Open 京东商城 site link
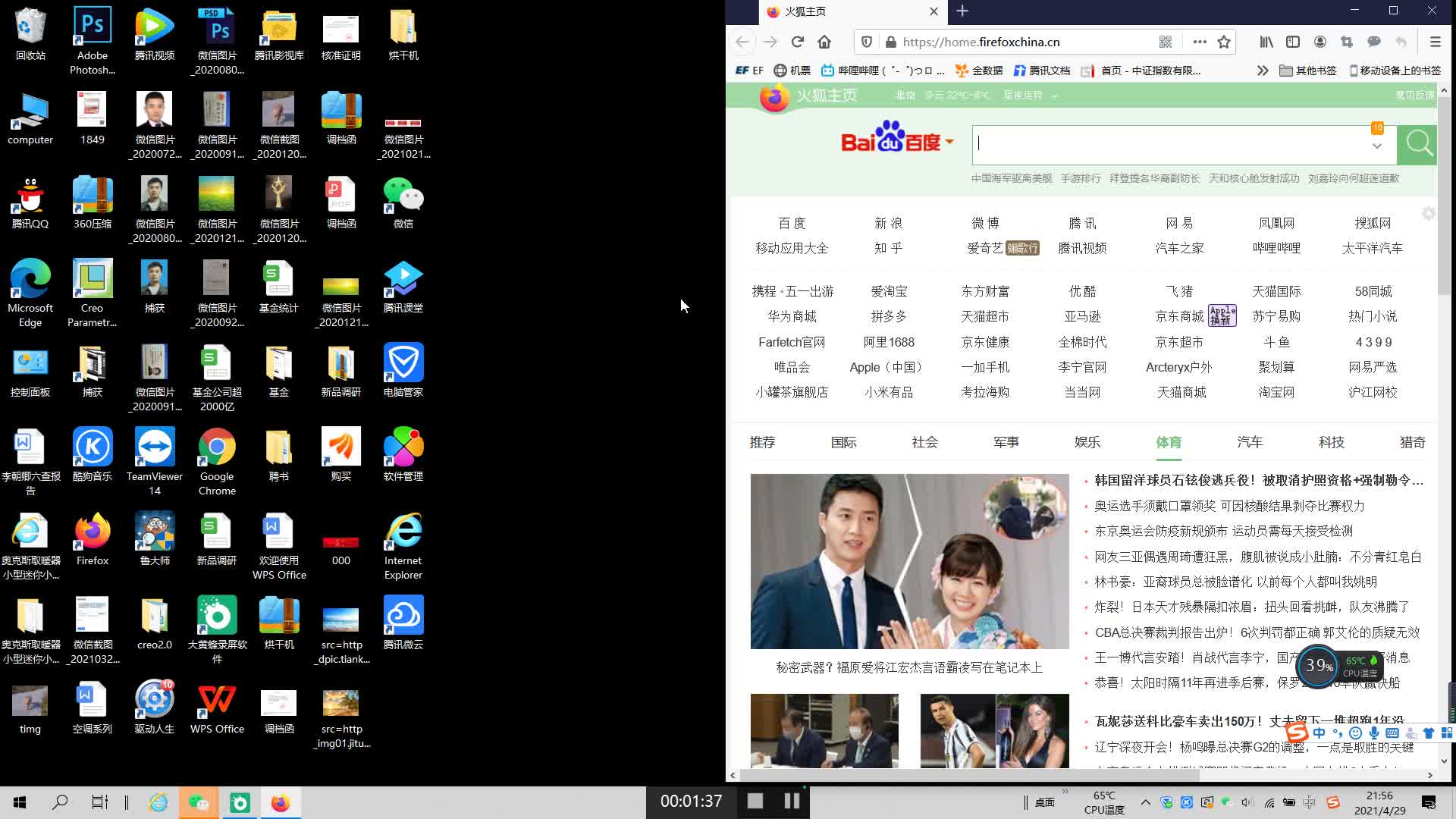 click(1179, 316)
